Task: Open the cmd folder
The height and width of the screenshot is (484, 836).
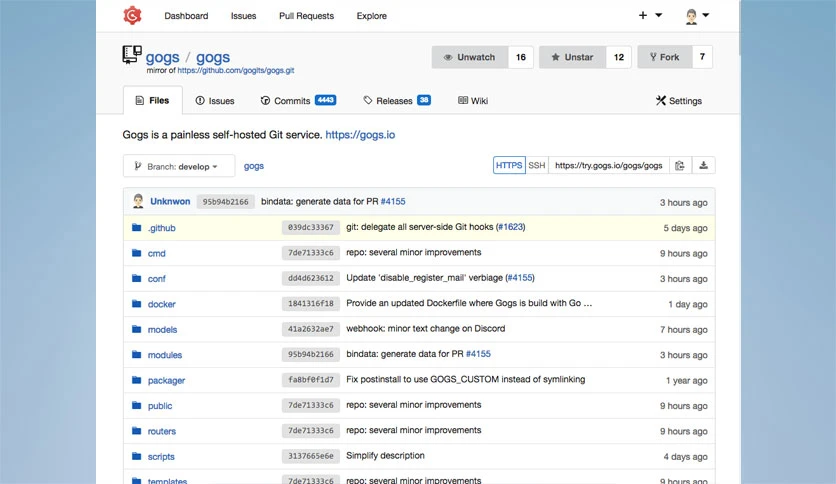Action: pyautogui.click(x=156, y=253)
